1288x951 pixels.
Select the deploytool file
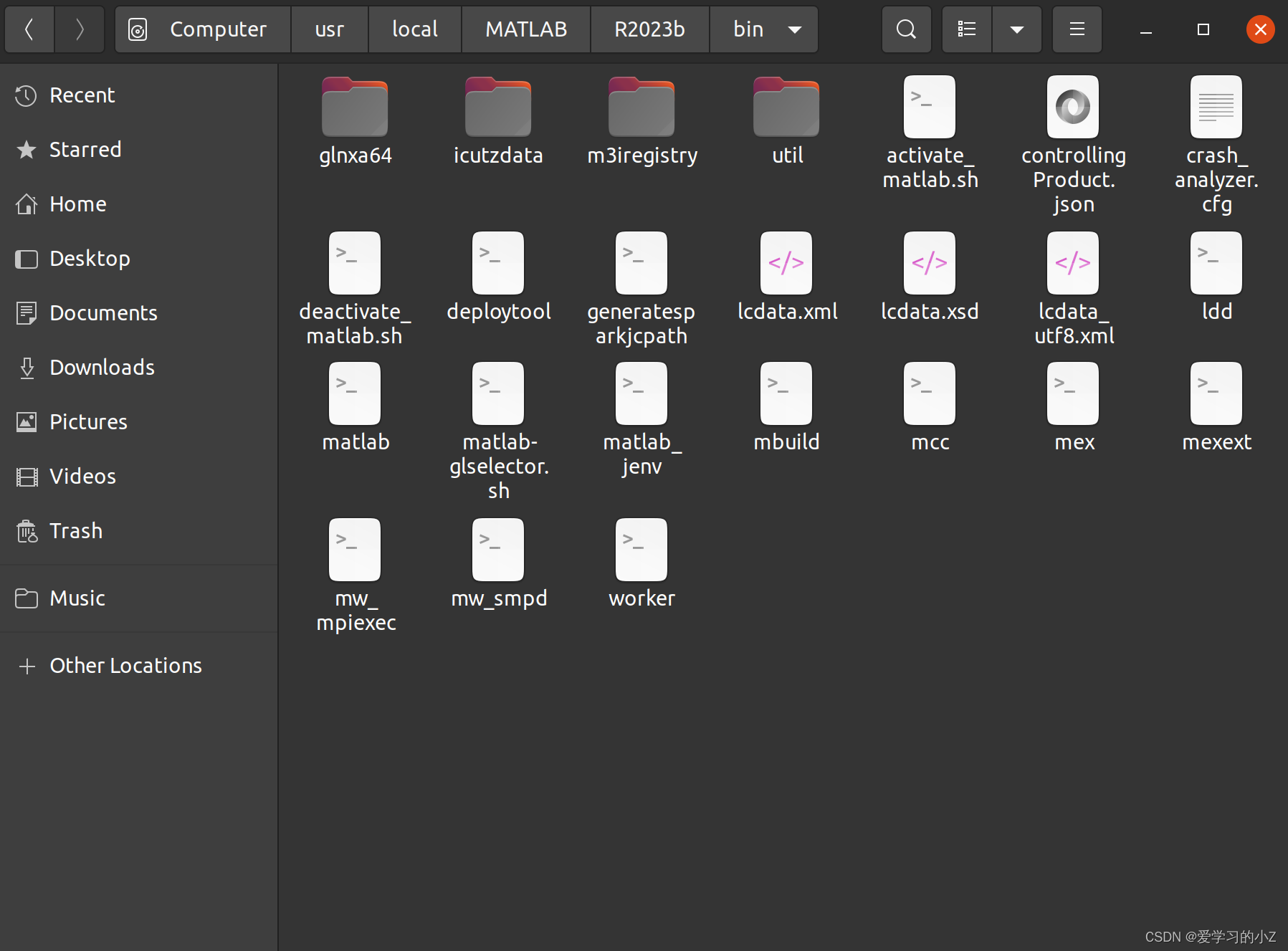498,277
